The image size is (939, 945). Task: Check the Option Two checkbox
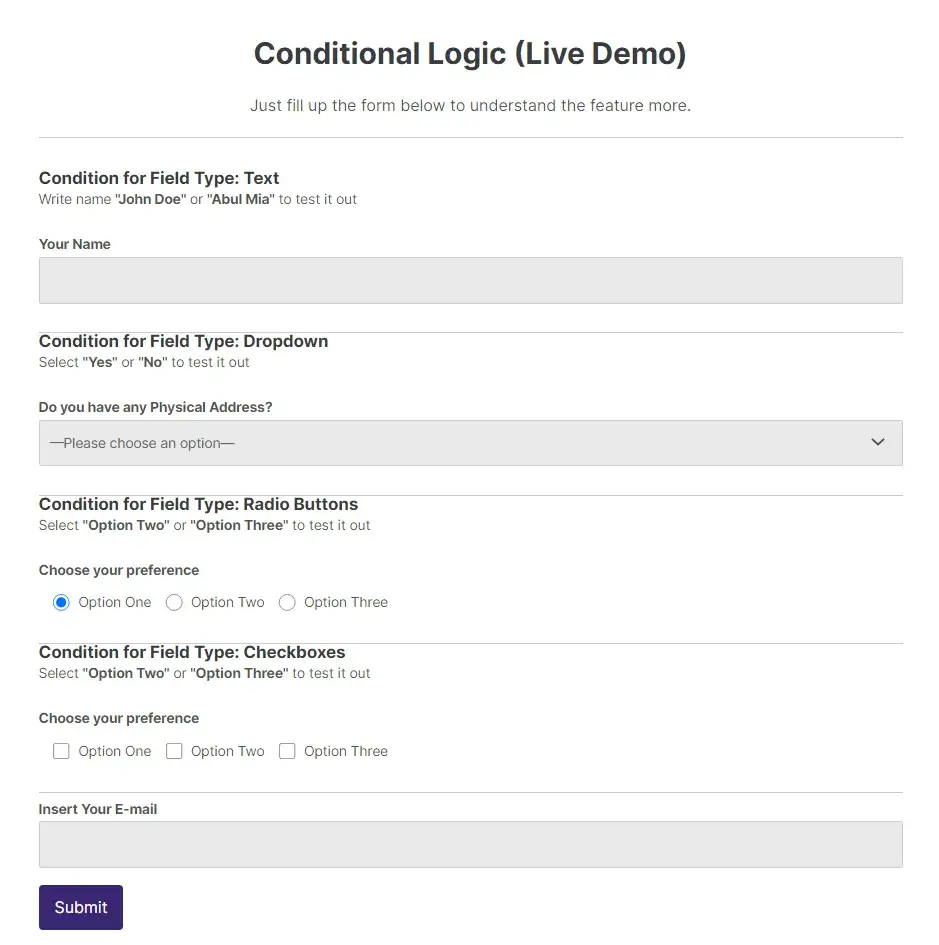174,751
